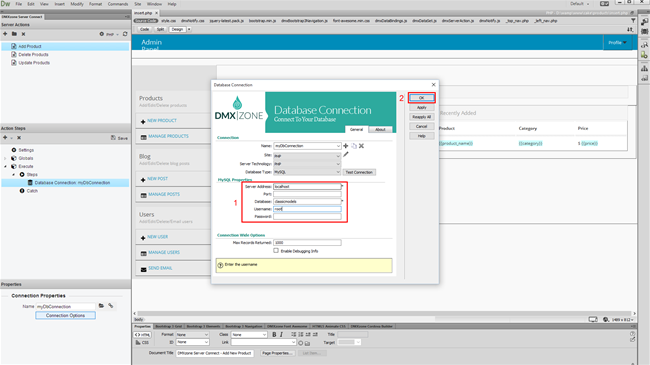Screen dimensions: 650x365
Task: Click folder icon beside Connection Properties name
Action: (x=101, y=306)
